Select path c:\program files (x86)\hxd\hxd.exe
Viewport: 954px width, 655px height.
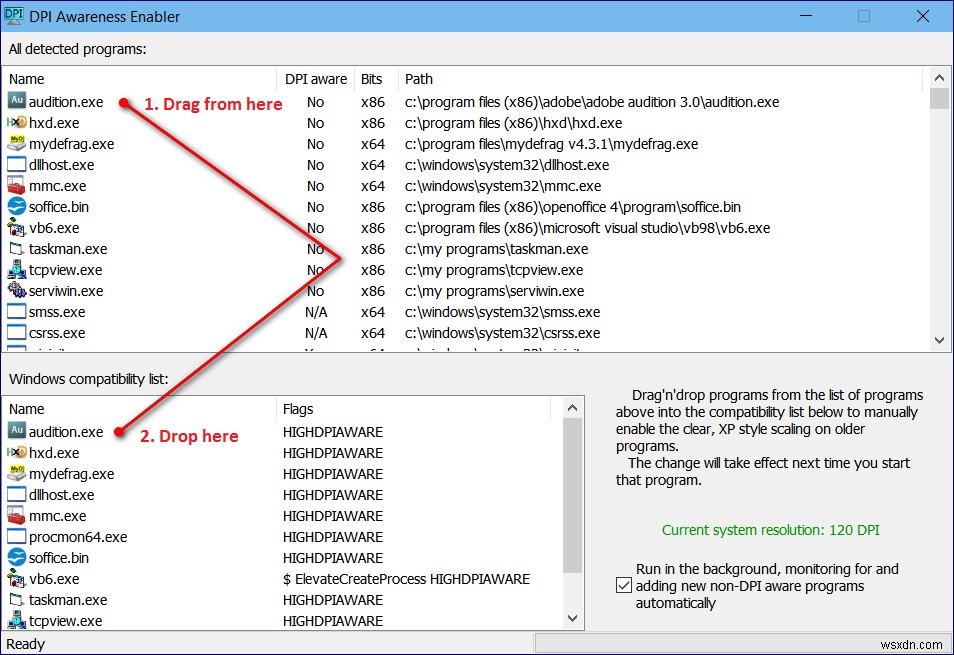pyautogui.click(x=514, y=123)
